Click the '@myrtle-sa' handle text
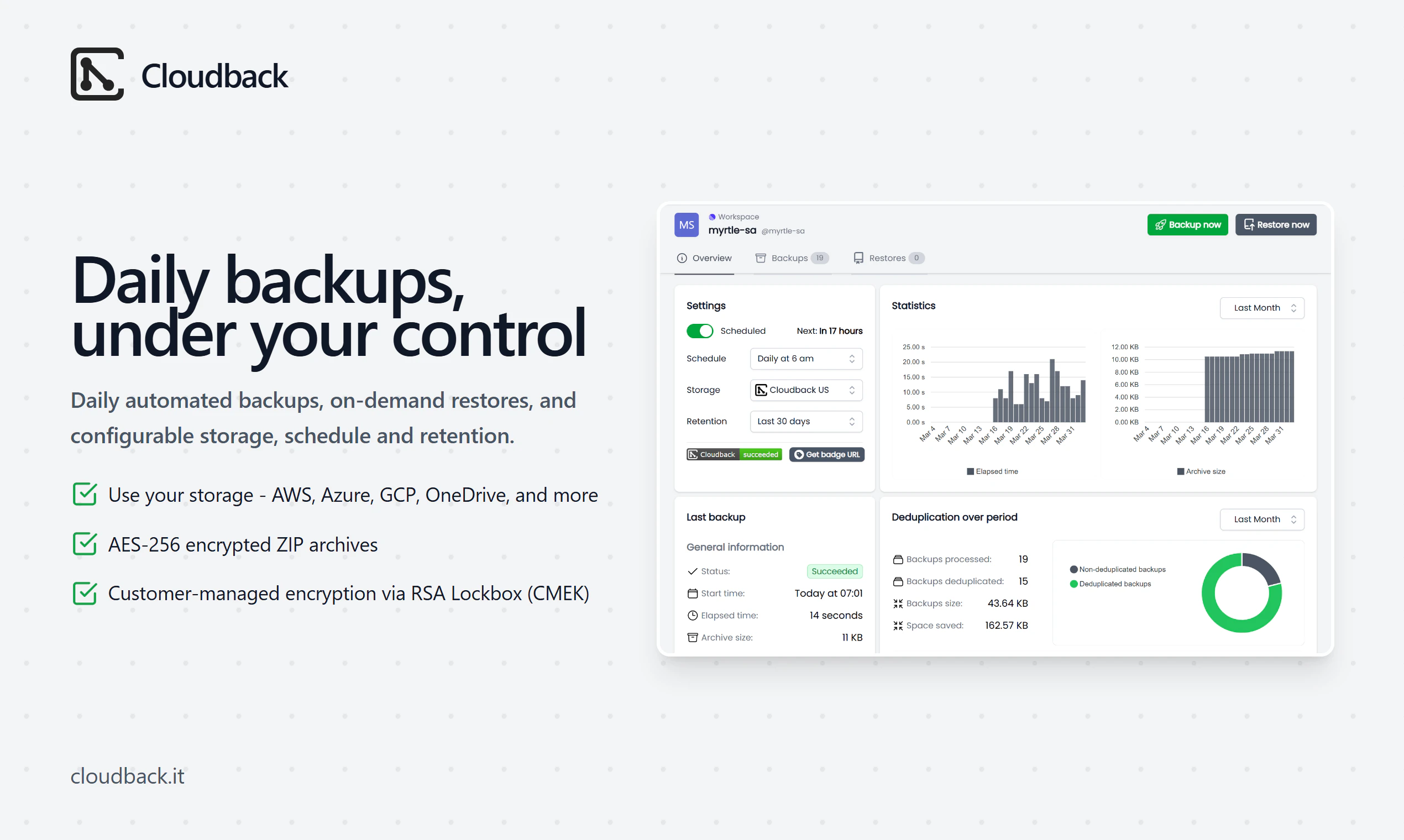The width and height of the screenshot is (1404, 840). [x=782, y=231]
